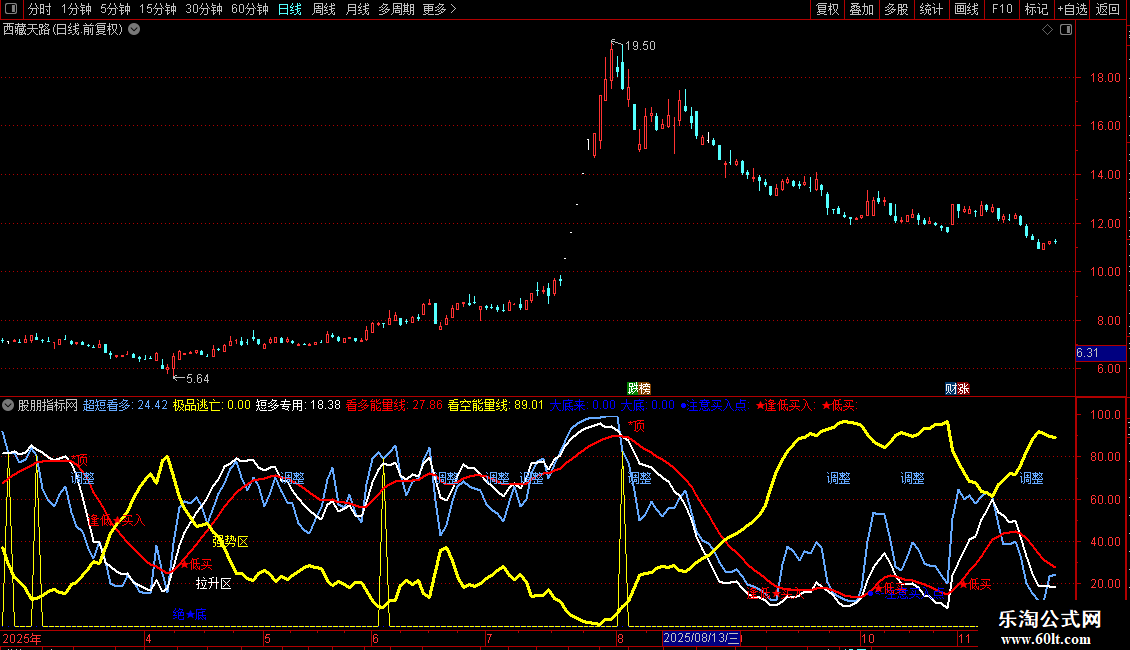Viewport: 1130px width, 650px height.
Task: Select the 5分钟 period tab
Action: tap(115, 9)
